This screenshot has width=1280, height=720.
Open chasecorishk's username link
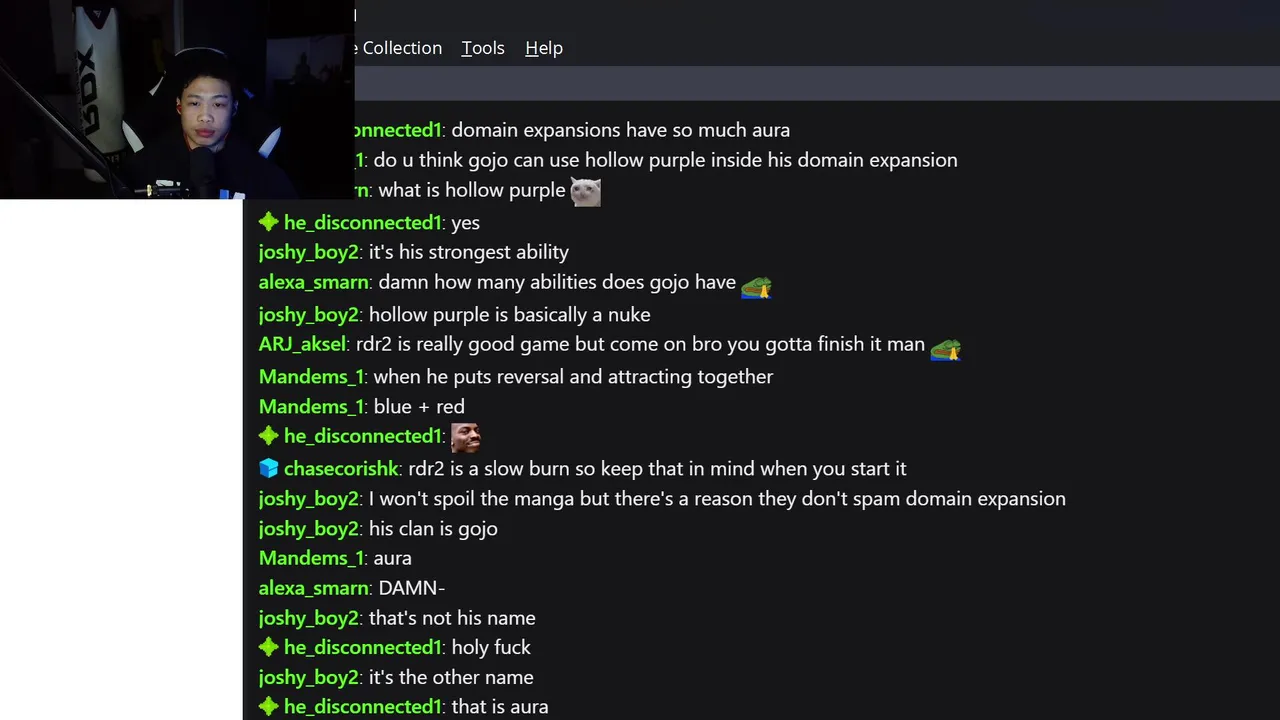click(341, 468)
